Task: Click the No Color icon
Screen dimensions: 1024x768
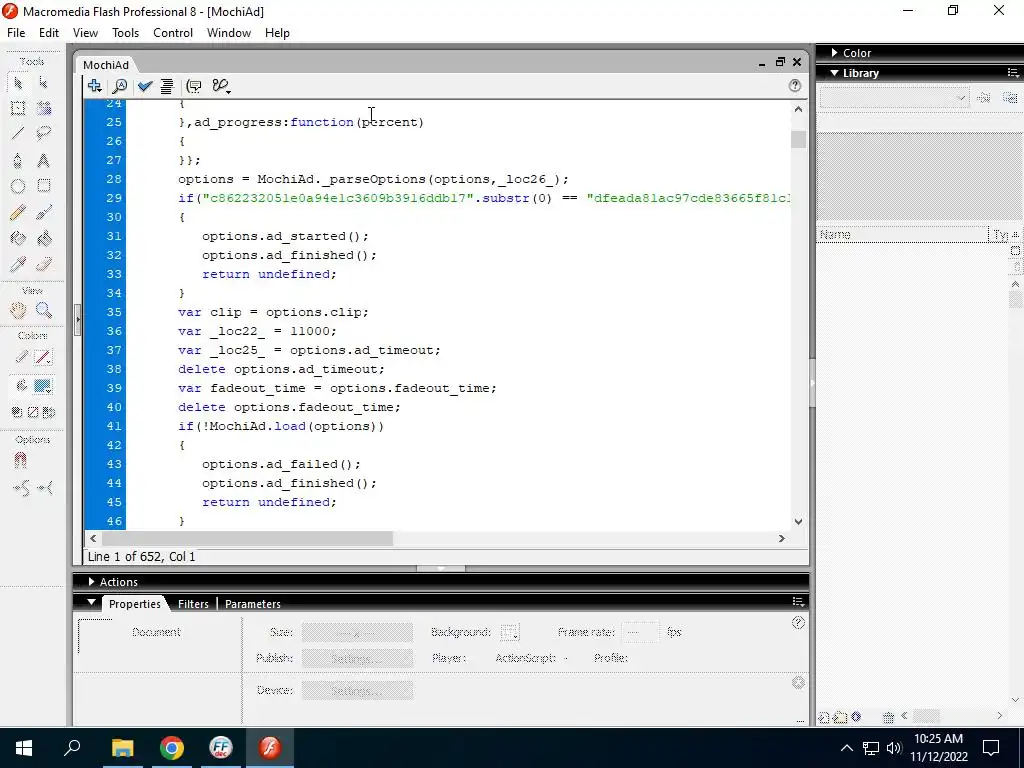Action: [33, 413]
